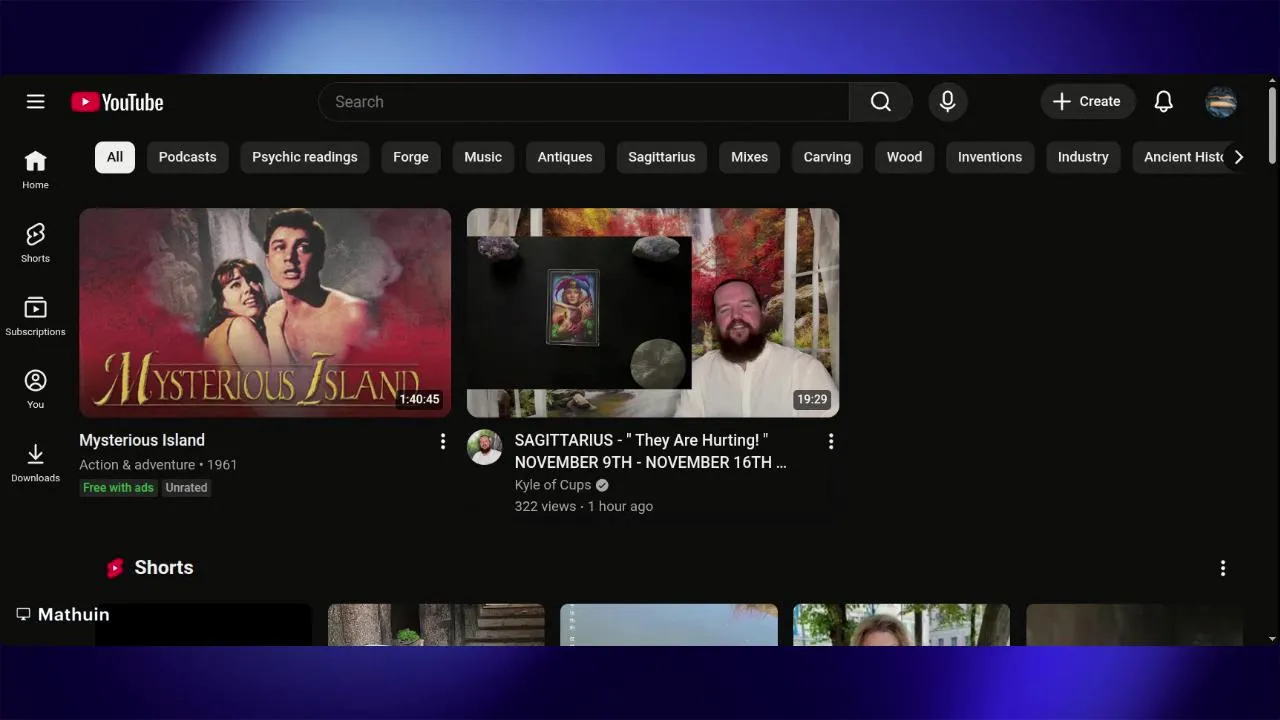
Task: Play the Mysterious Island thumbnail
Action: point(265,312)
